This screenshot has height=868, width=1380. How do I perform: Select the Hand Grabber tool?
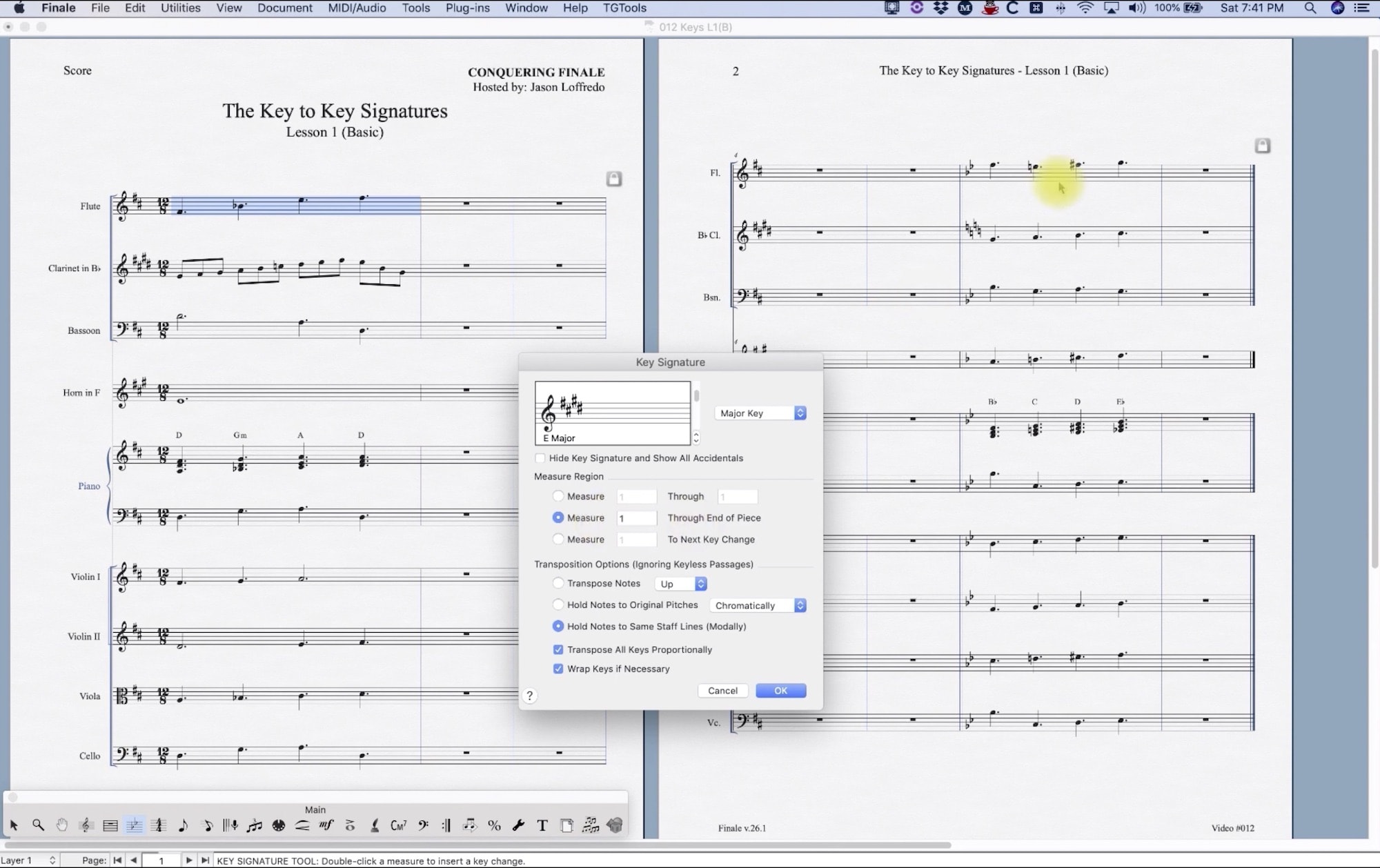click(62, 825)
